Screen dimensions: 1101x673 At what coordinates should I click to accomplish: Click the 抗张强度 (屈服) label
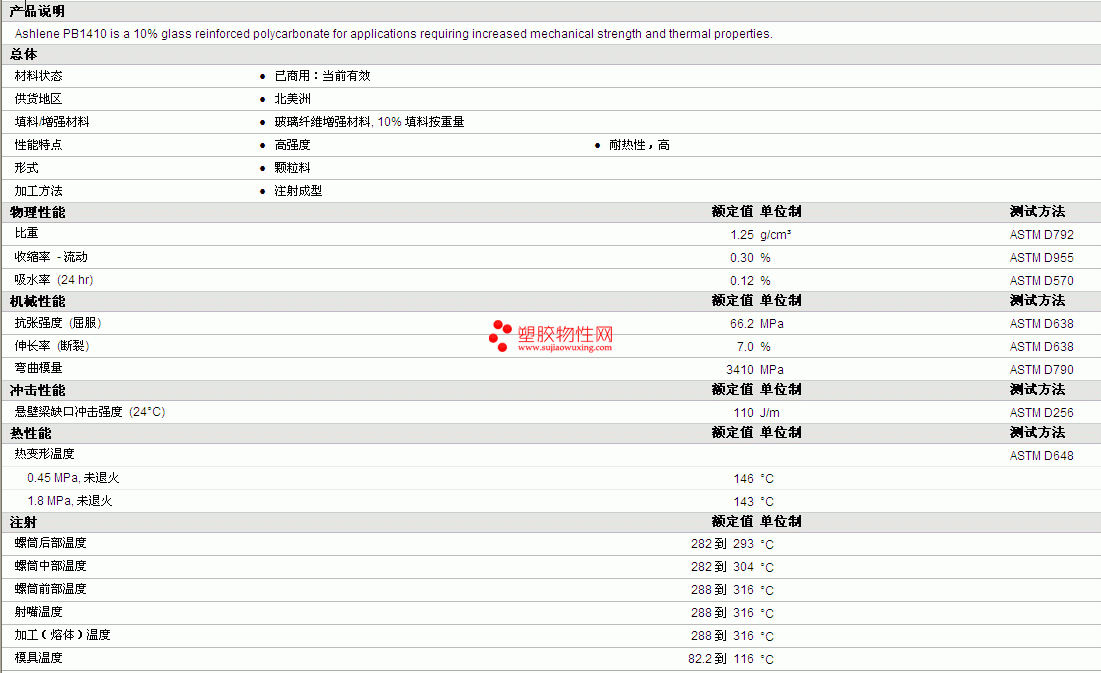[58, 323]
